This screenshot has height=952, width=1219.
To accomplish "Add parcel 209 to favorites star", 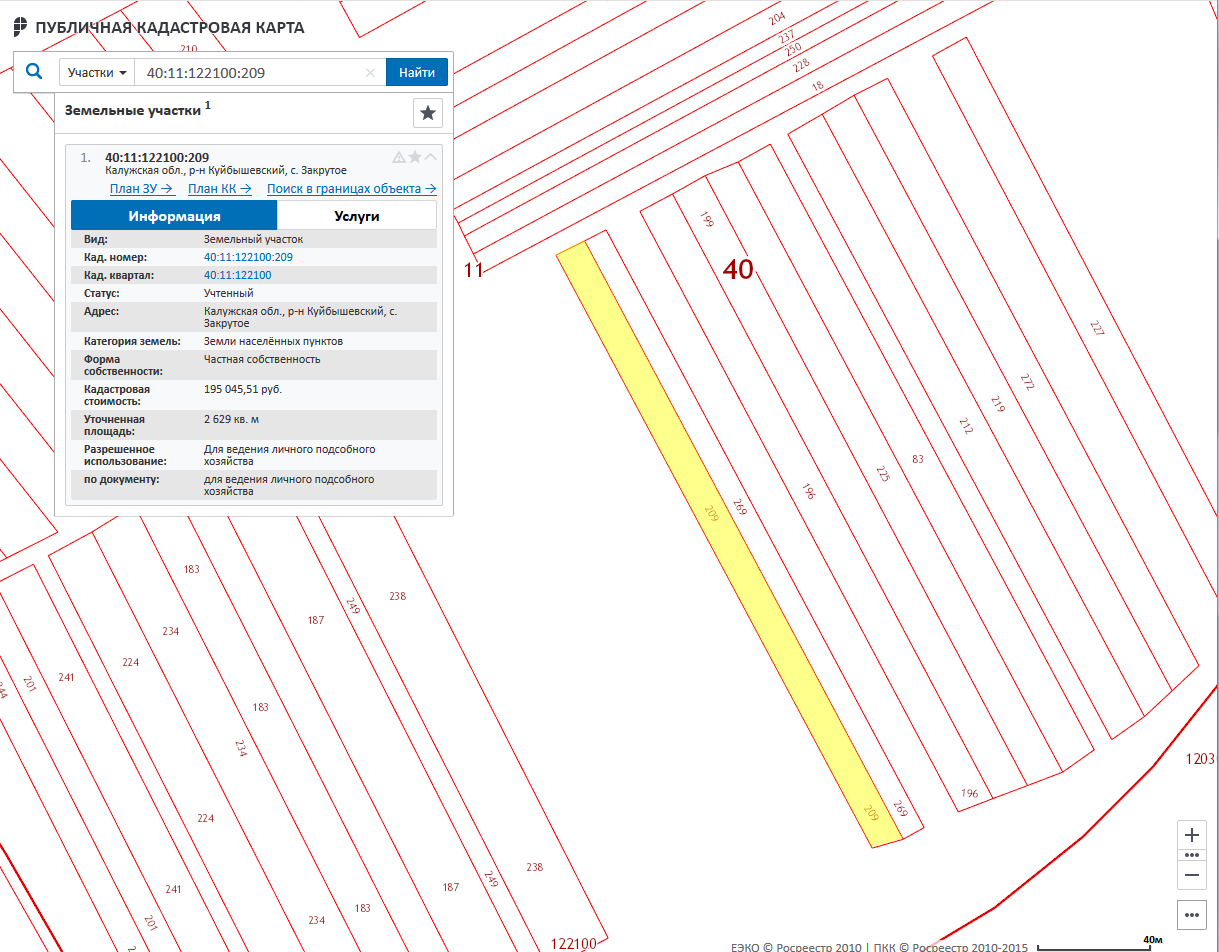I will [415, 157].
